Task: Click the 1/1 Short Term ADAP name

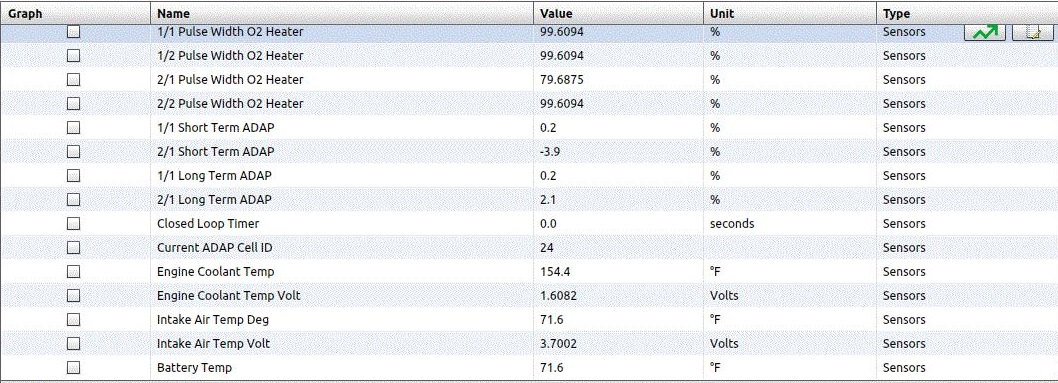Action: [216, 127]
